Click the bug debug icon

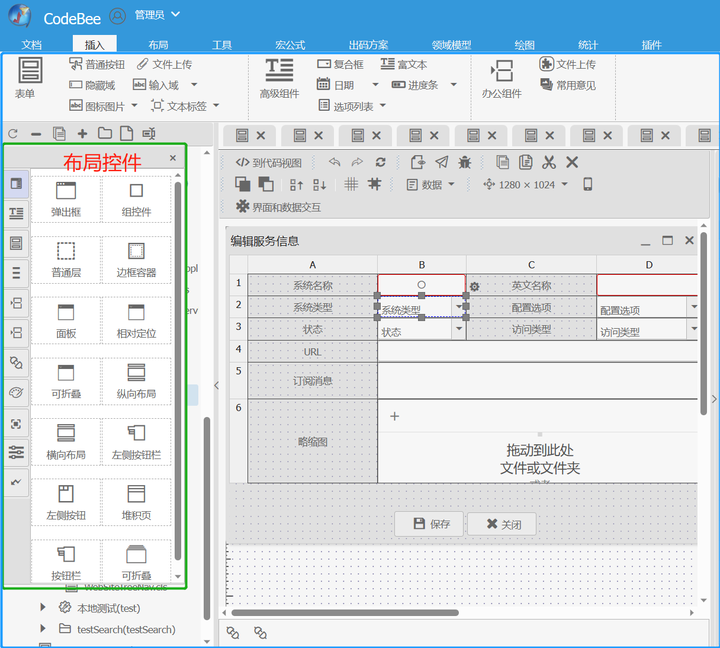(465, 162)
